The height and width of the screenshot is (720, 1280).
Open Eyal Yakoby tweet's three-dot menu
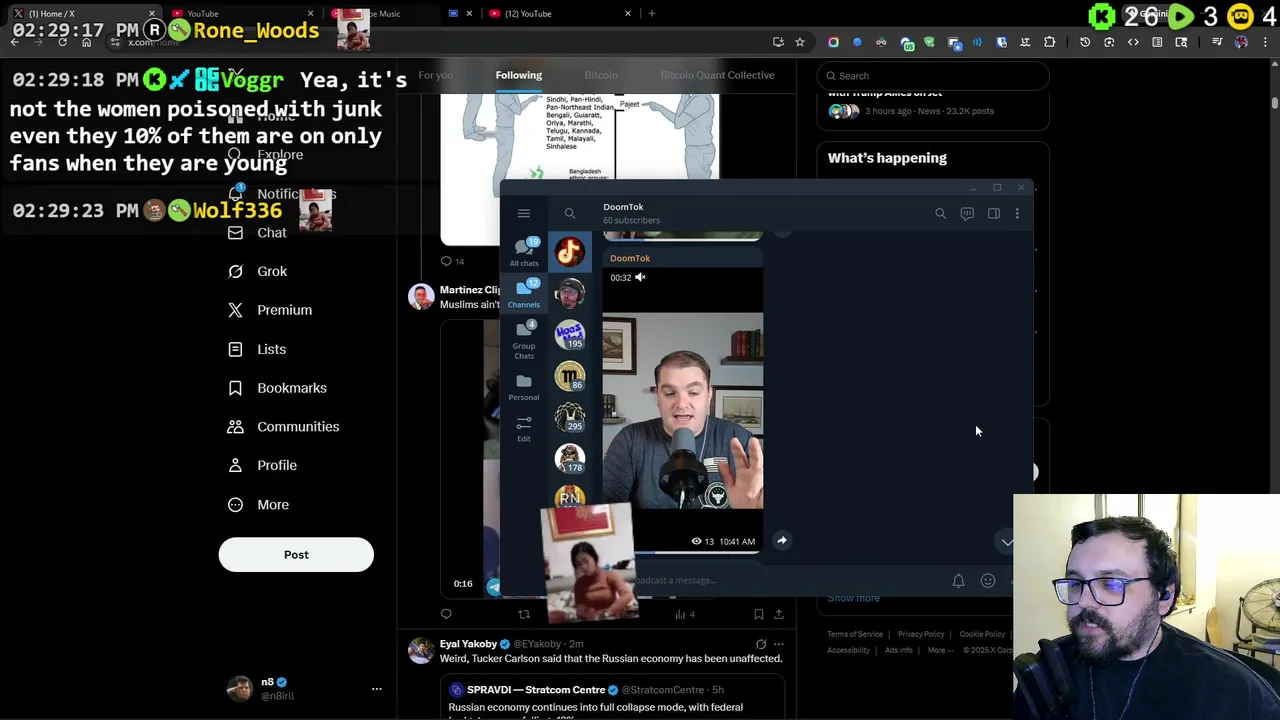(779, 644)
